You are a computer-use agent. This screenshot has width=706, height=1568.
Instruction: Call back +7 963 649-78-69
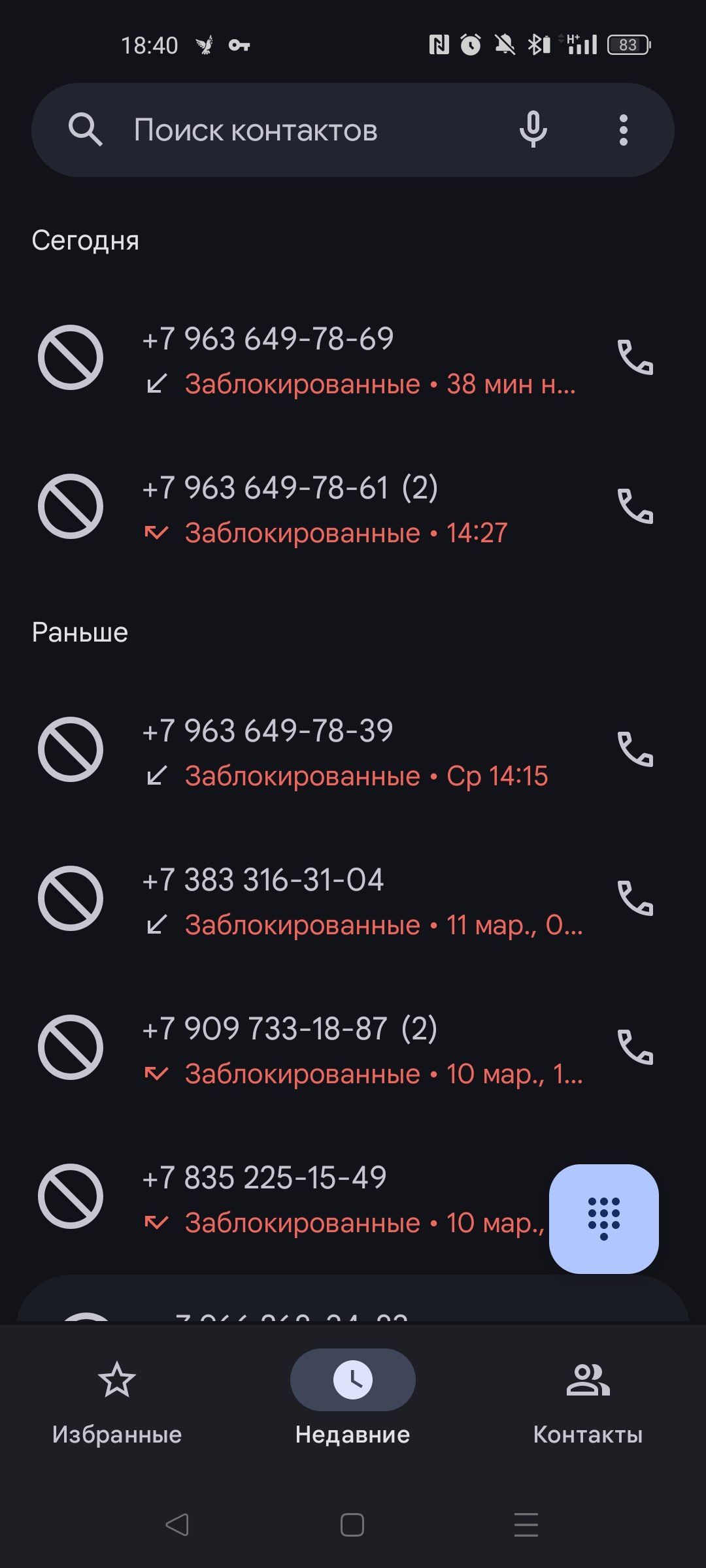point(635,357)
